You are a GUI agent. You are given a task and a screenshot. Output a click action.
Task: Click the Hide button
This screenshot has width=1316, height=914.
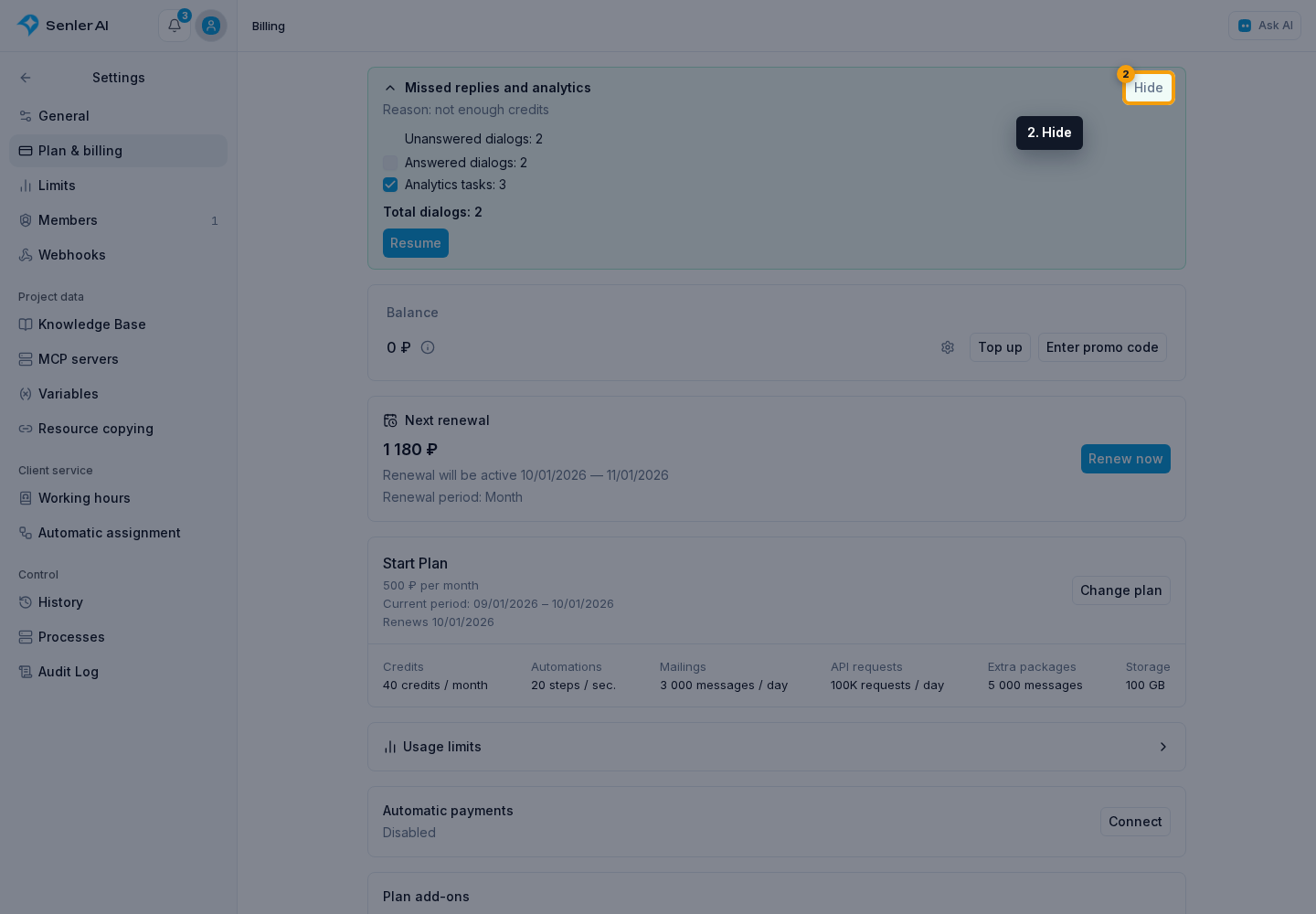pos(1149,88)
